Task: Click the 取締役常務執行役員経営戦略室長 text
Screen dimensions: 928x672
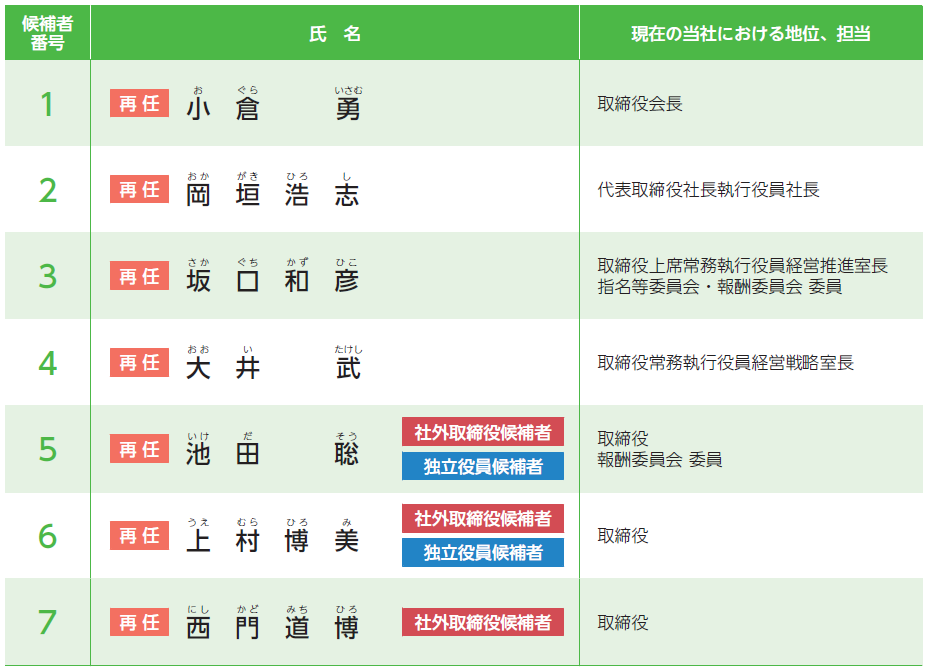Action: (725, 363)
